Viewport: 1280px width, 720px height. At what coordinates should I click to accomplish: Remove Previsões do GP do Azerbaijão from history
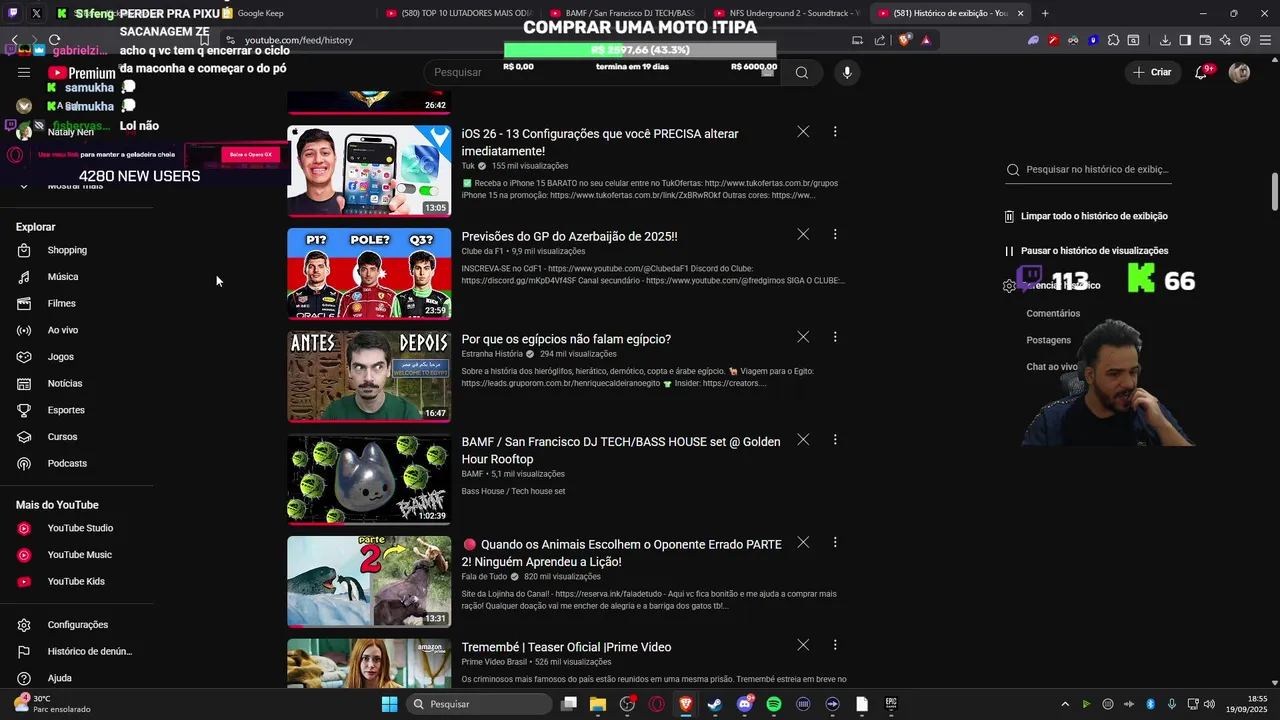click(x=803, y=234)
